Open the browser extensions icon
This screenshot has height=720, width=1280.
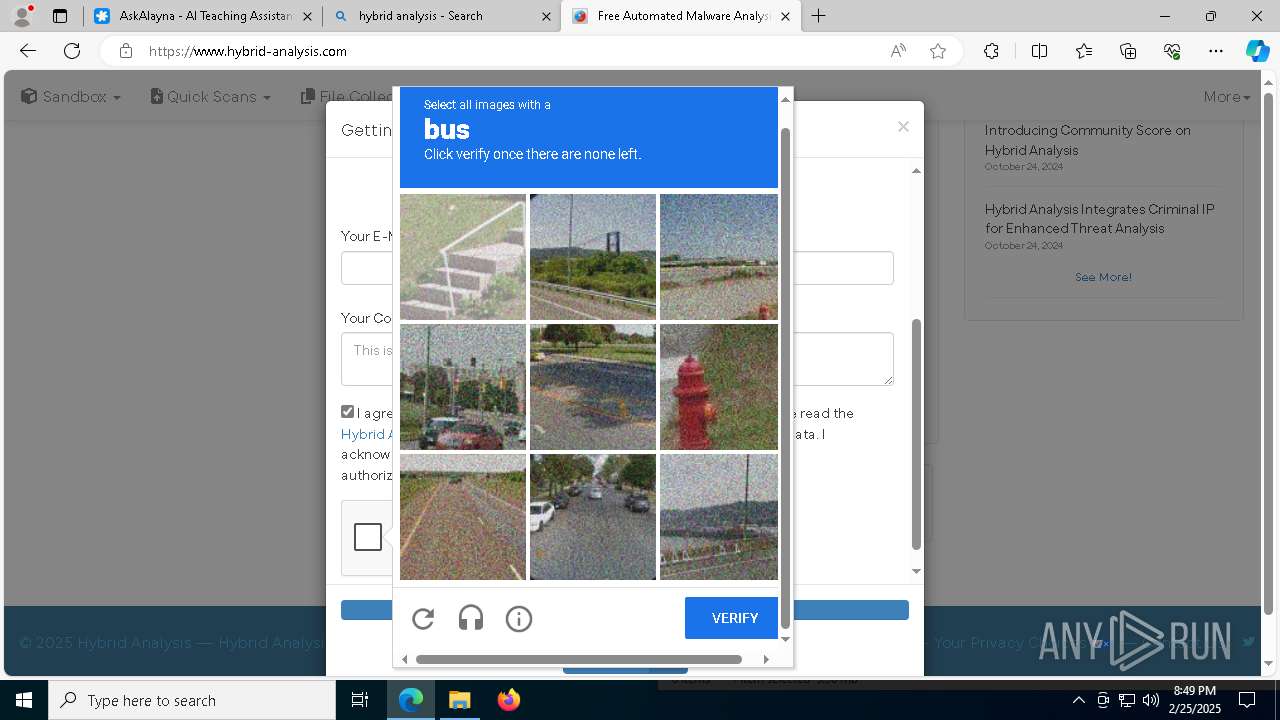991,51
